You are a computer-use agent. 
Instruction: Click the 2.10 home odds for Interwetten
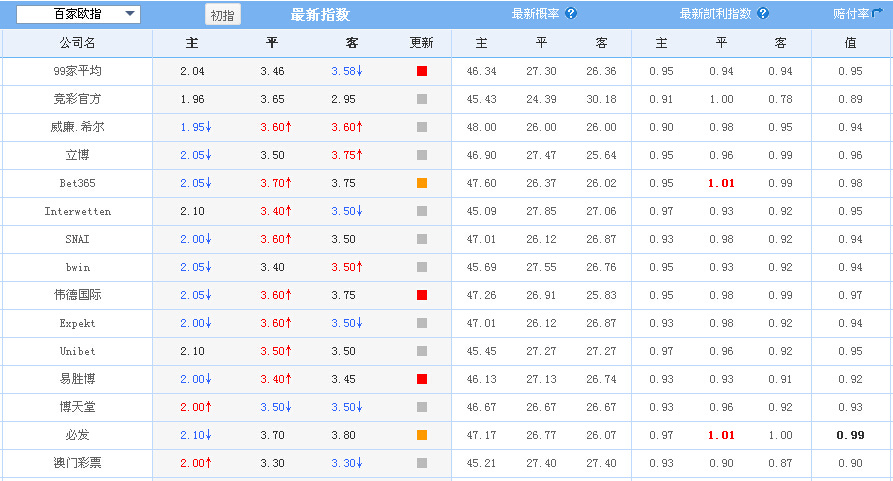[x=192, y=211]
